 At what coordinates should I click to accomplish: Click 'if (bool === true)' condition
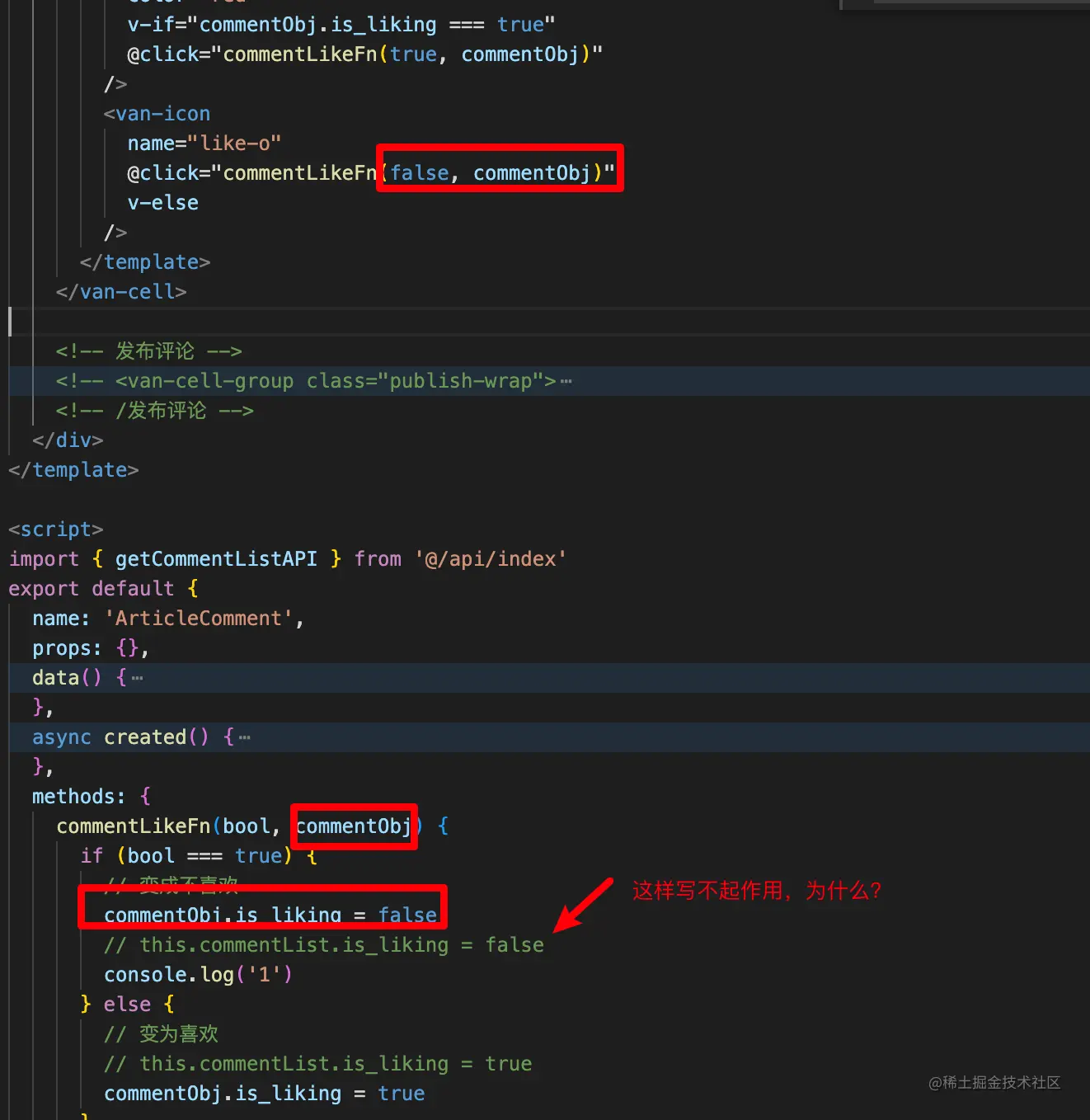pyautogui.click(x=186, y=856)
